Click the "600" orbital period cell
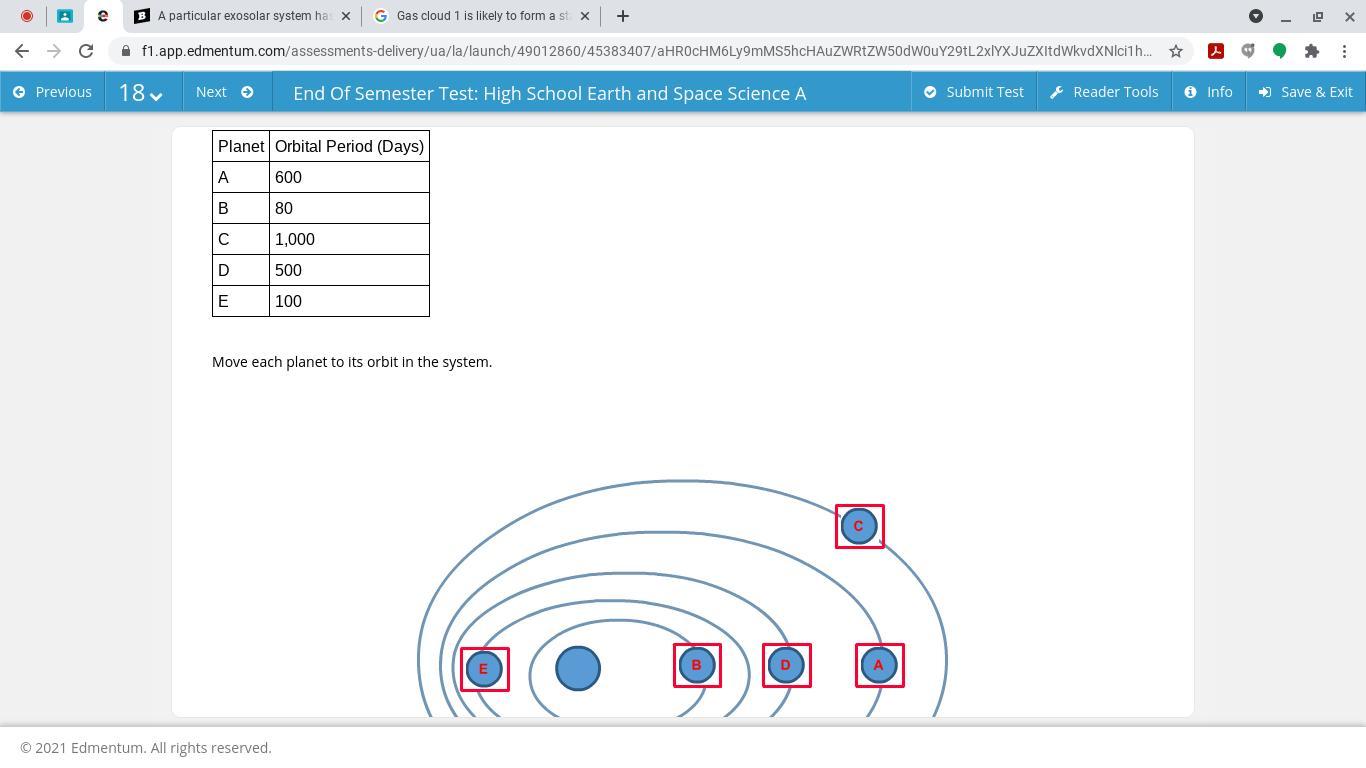 tap(349, 177)
